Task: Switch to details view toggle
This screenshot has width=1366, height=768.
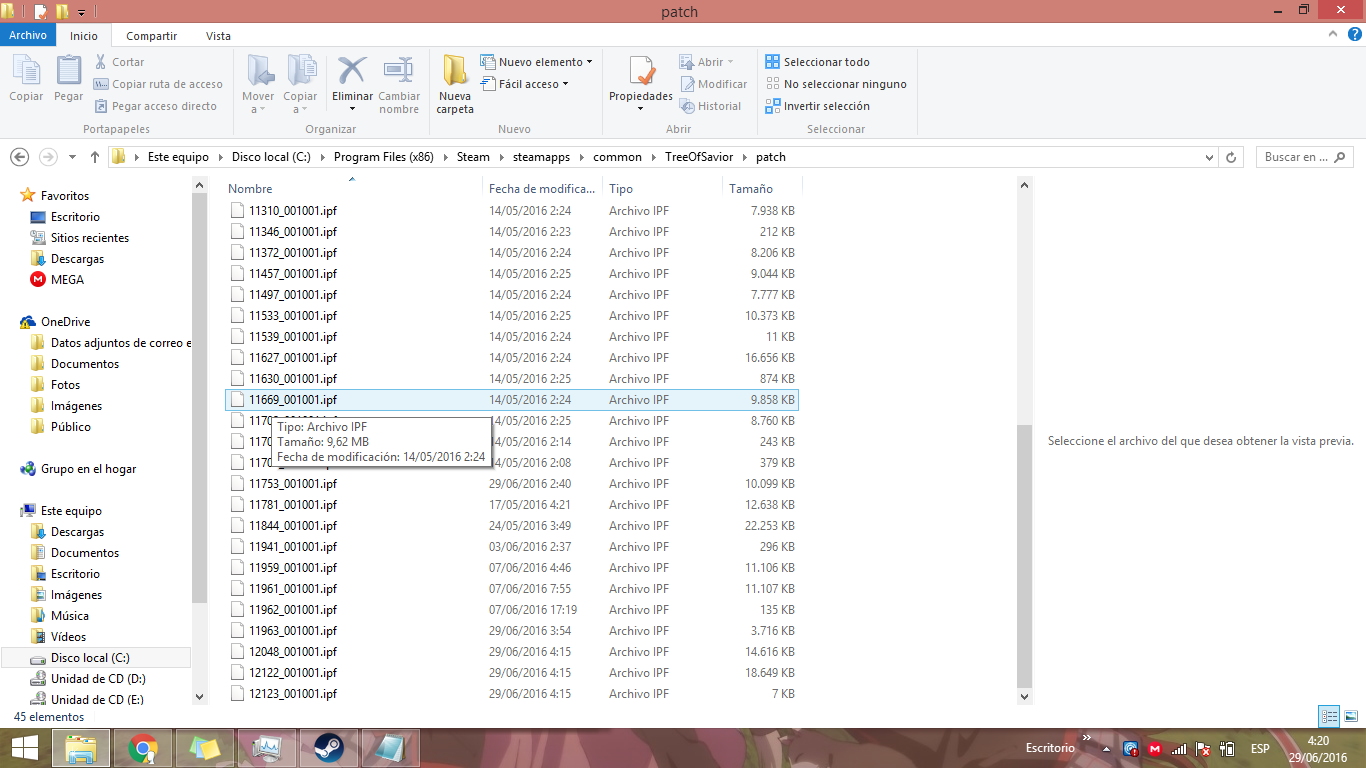Action: click(1329, 716)
